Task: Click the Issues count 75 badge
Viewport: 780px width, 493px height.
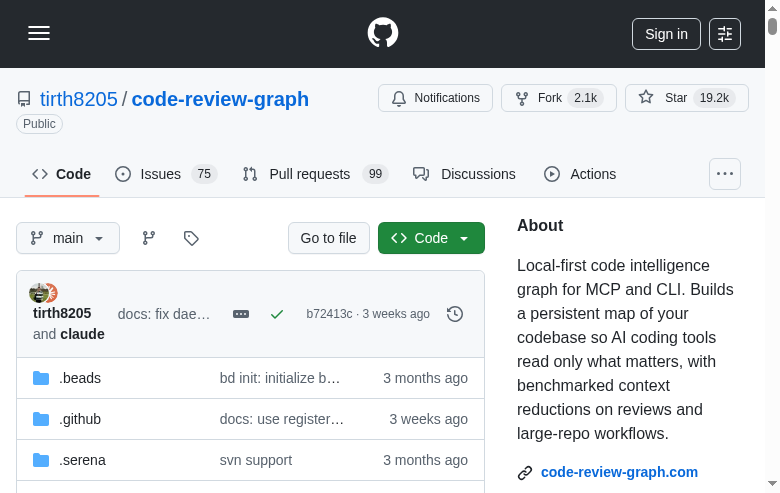Action: pos(204,174)
